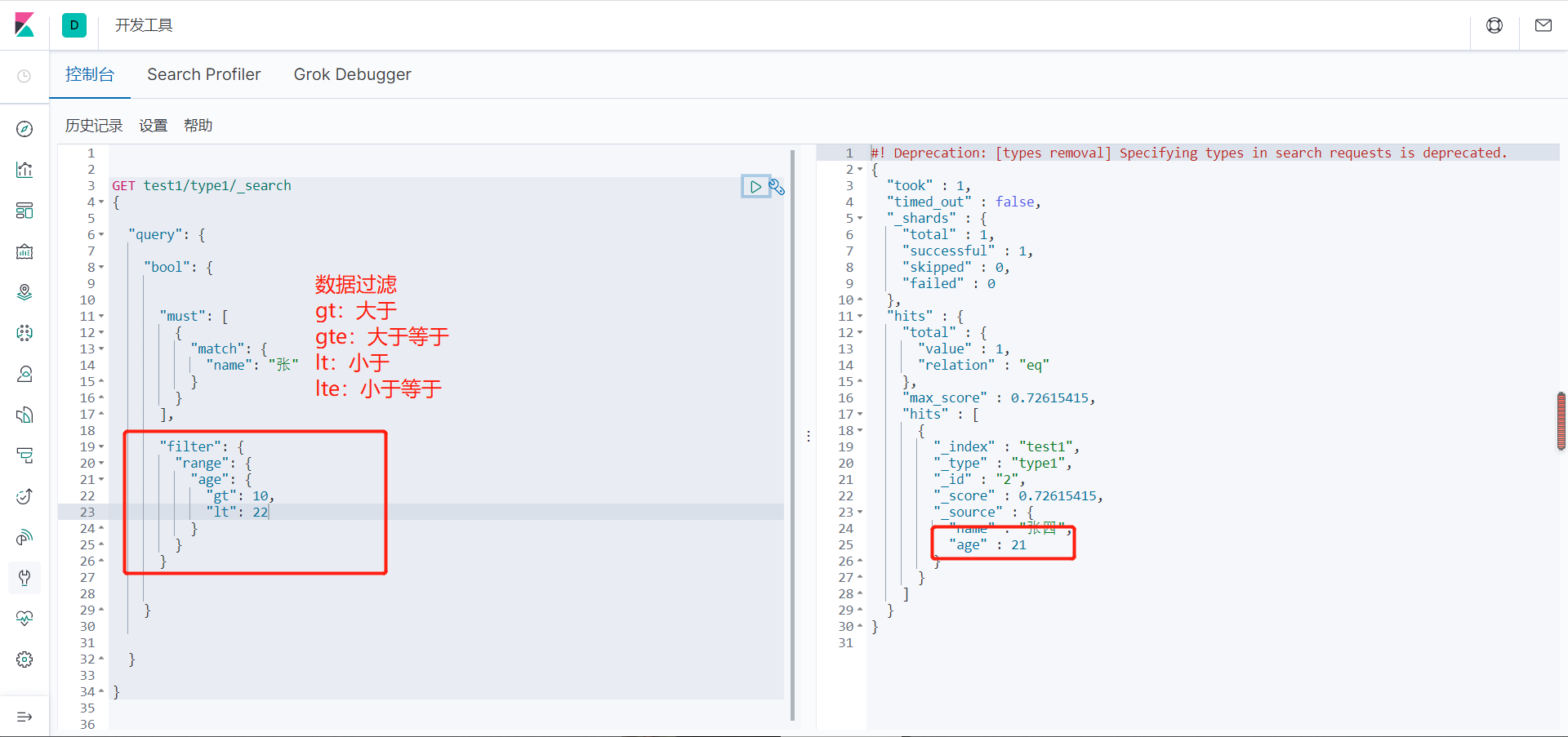Open Logs icon in sidebar
This screenshot has width=1568, height=737.
24,415
